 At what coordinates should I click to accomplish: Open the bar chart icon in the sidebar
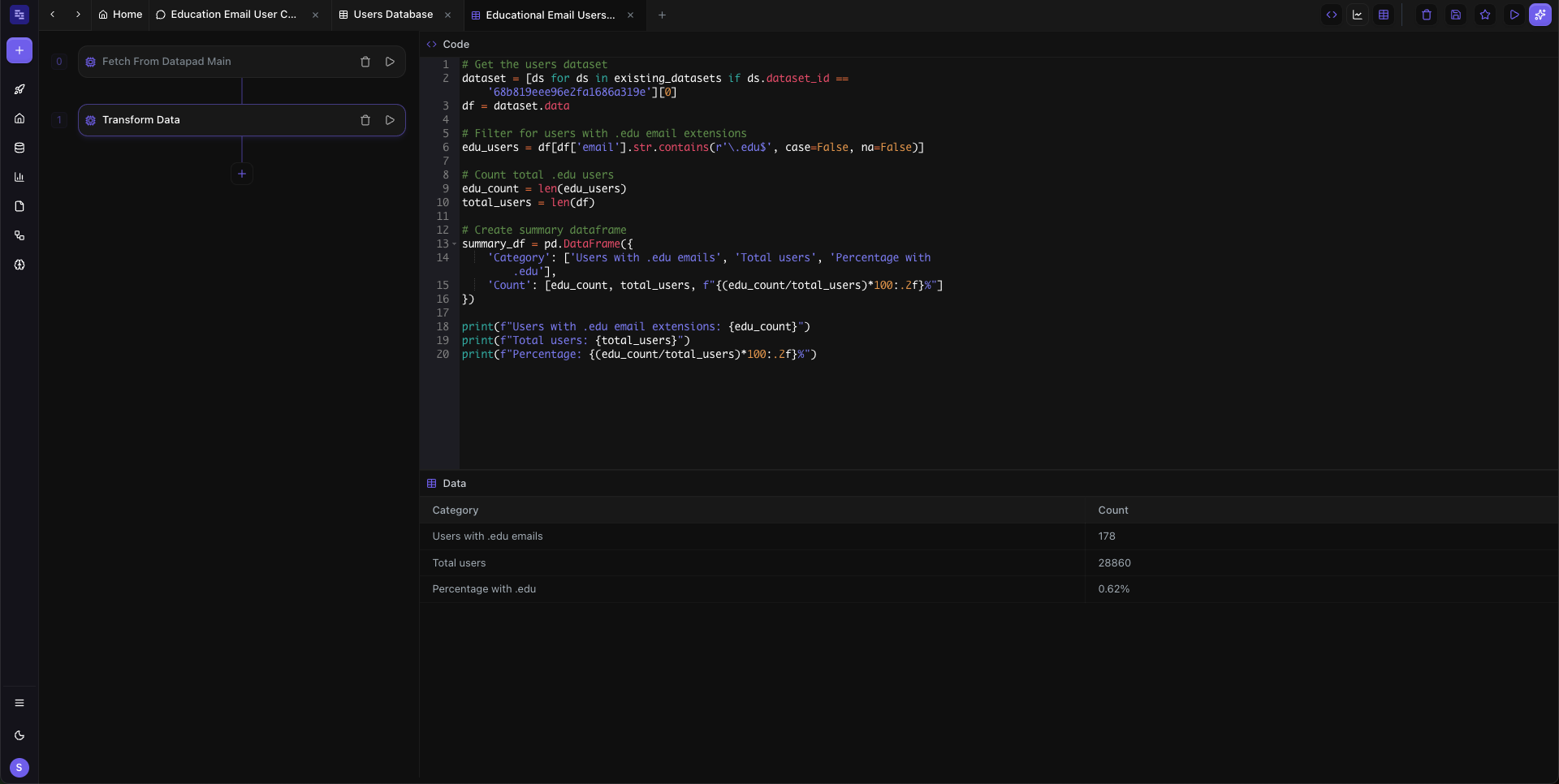point(19,177)
